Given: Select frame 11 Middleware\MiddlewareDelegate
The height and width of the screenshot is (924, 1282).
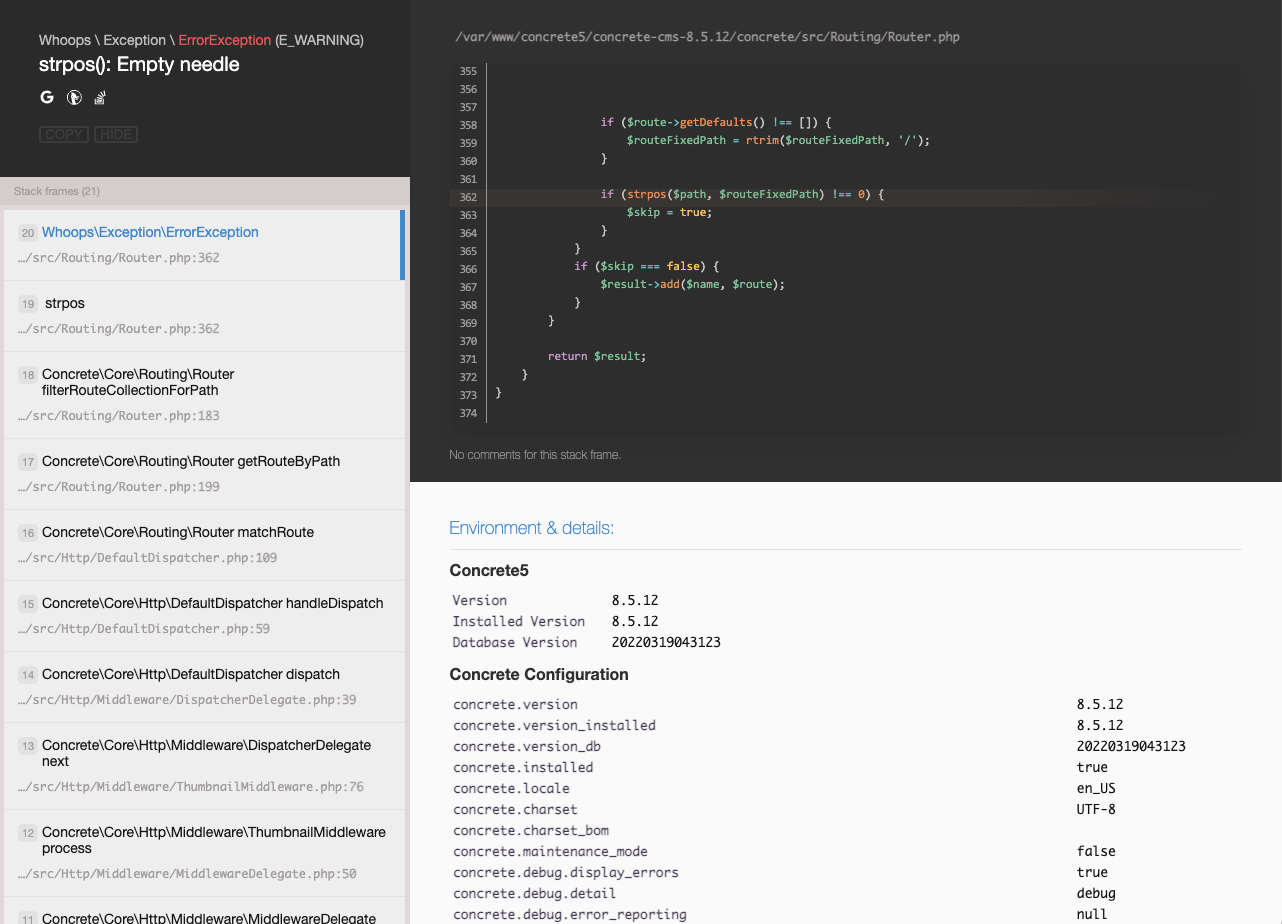Looking at the screenshot, I should point(204,911).
